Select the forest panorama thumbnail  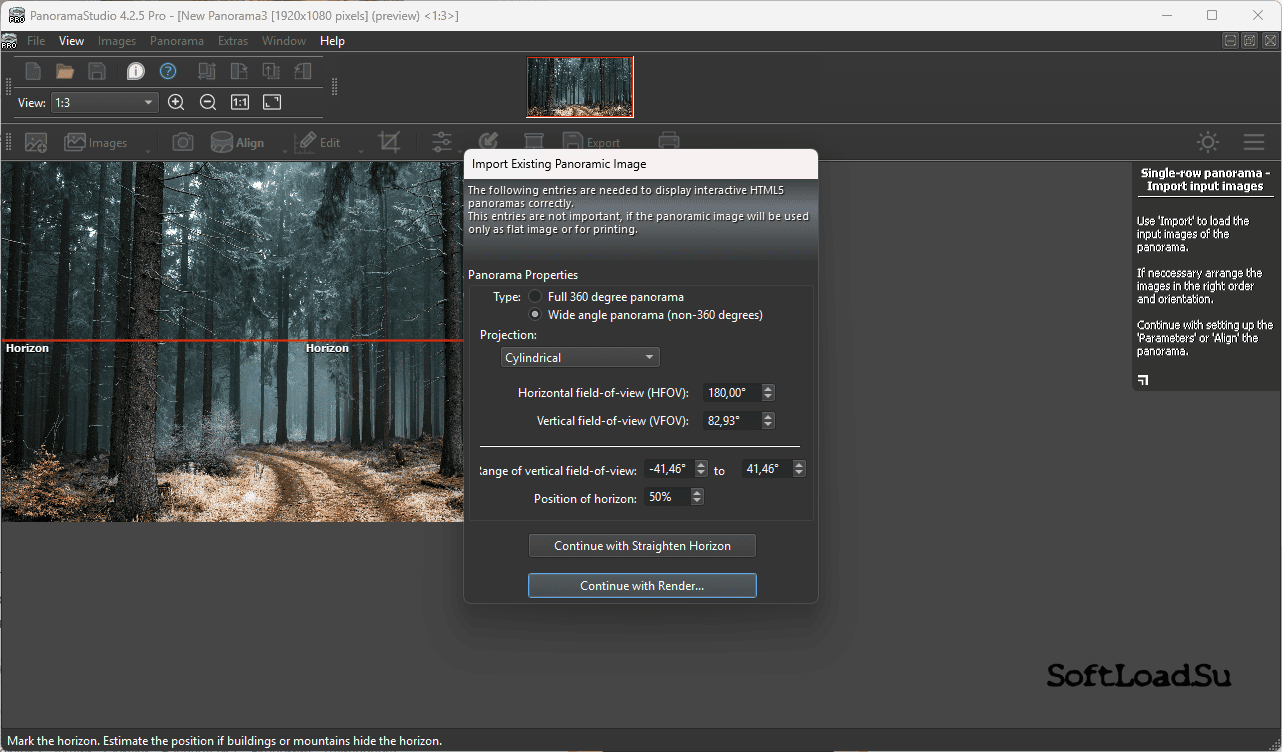pyautogui.click(x=580, y=87)
